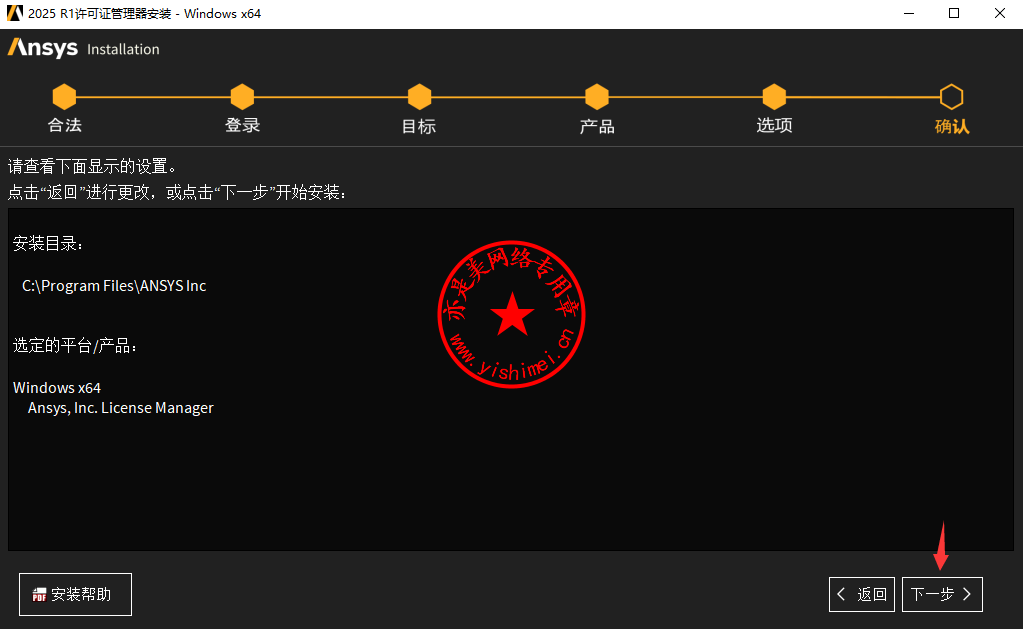The width and height of the screenshot is (1023, 629).
Task: Open 安装帮助 installation help PDF
Action: coord(76,594)
